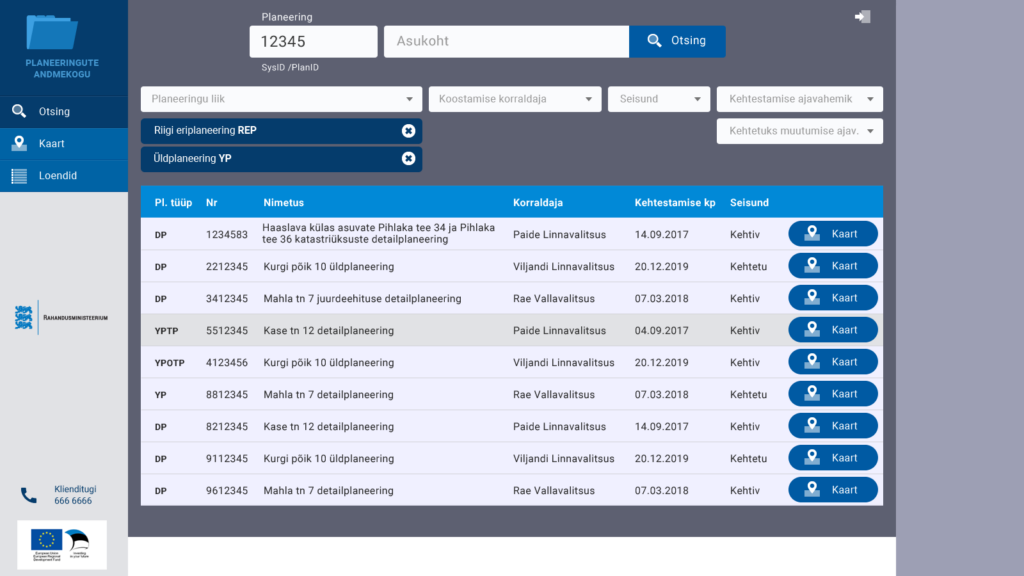The height and width of the screenshot is (576, 1024).
Task: Click plan number 4123456
Action: [x=227, y=362]
